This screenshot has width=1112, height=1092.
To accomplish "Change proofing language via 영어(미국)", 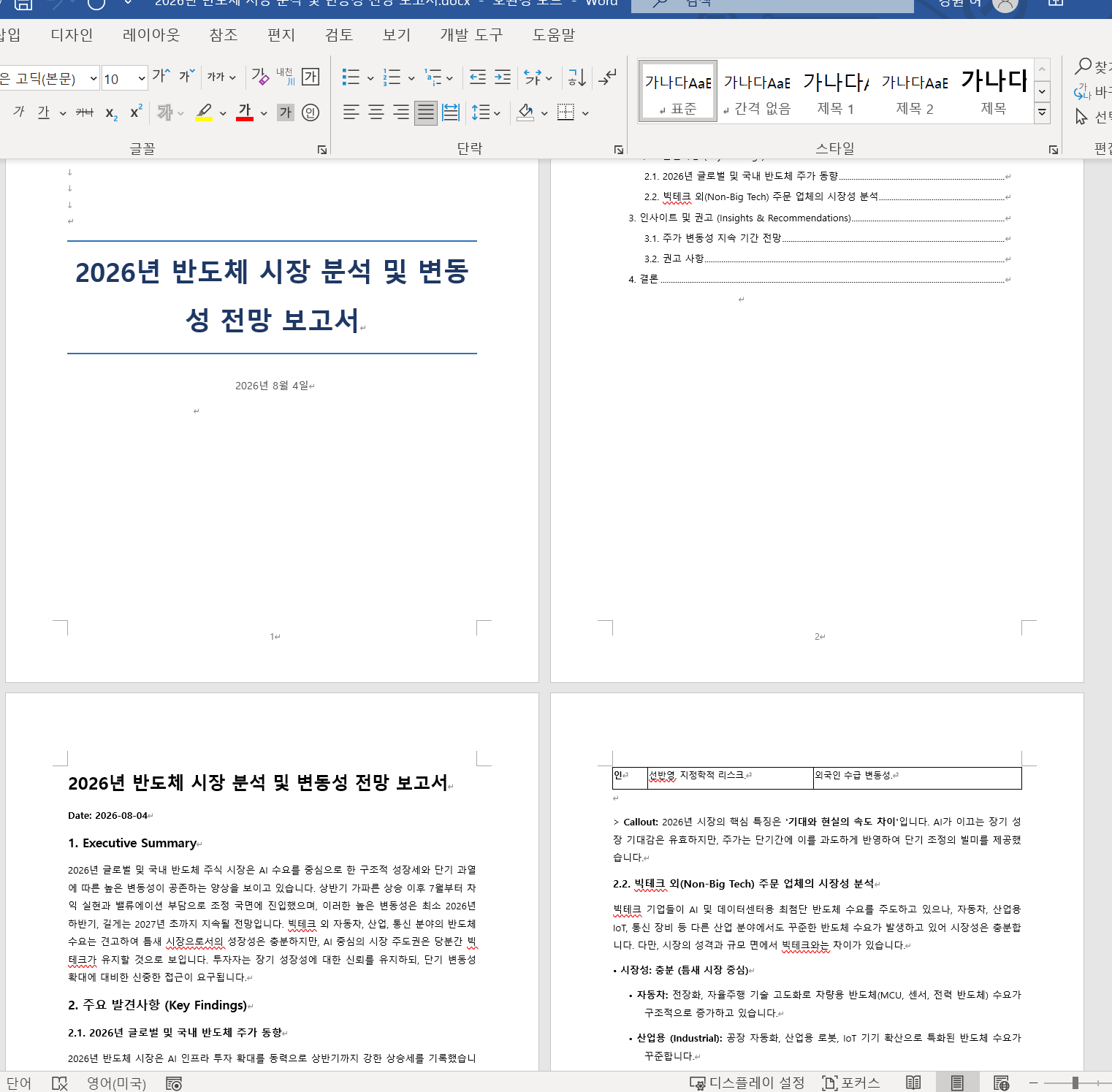I will pyautogui.click(x=116, y=1083).
